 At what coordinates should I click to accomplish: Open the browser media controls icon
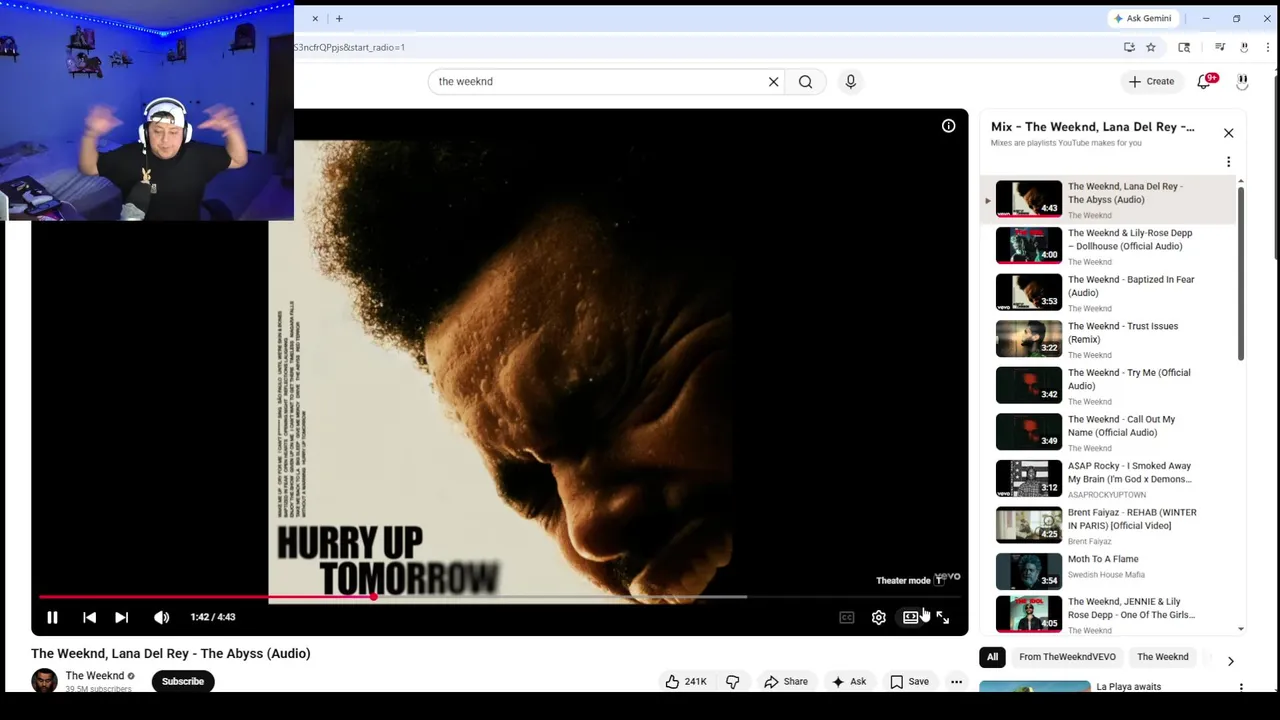(x=1220, y=47)
